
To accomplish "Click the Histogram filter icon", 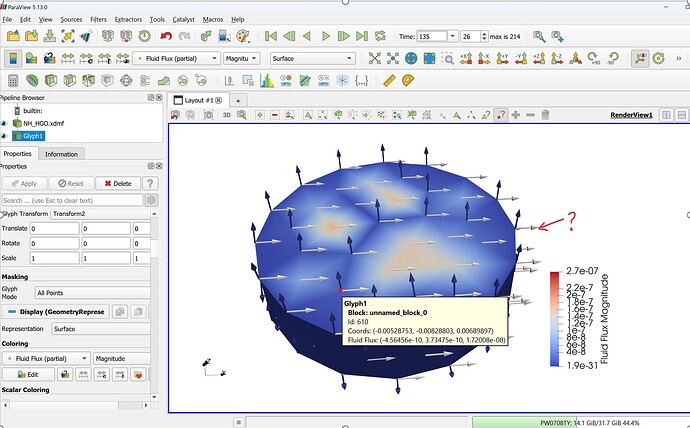I will [267, 80].
